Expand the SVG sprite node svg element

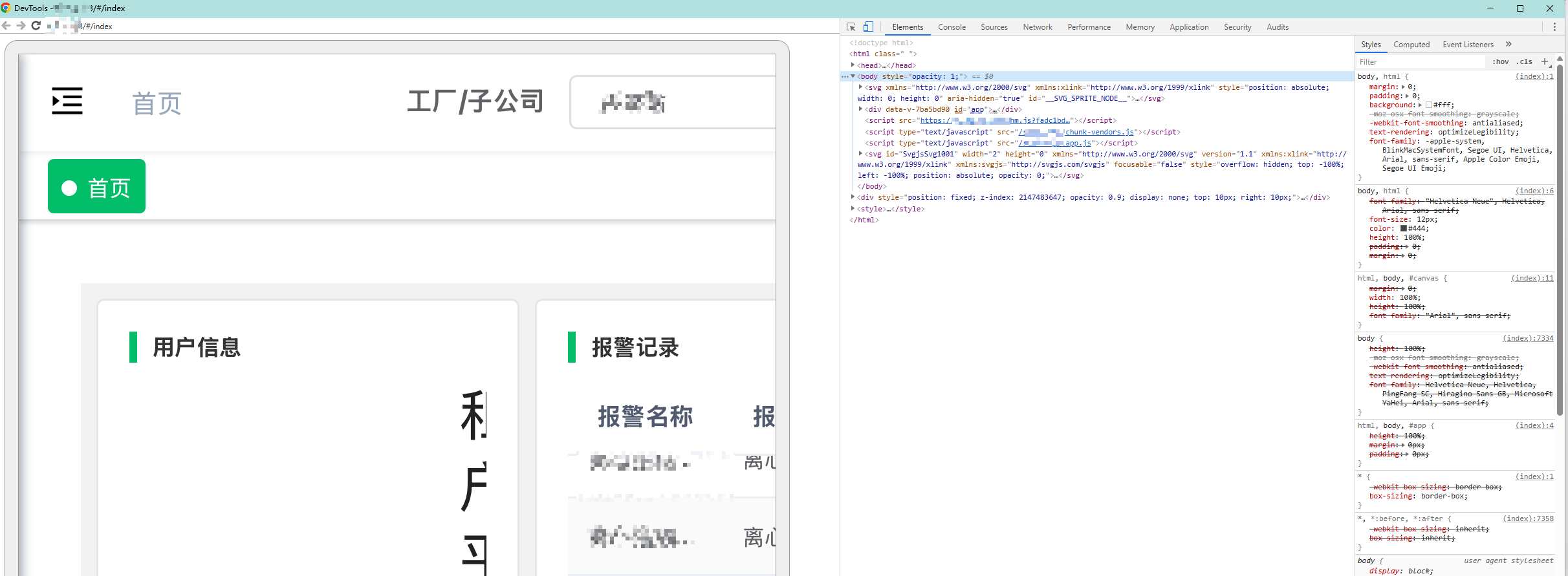click(x=861, y=87)
